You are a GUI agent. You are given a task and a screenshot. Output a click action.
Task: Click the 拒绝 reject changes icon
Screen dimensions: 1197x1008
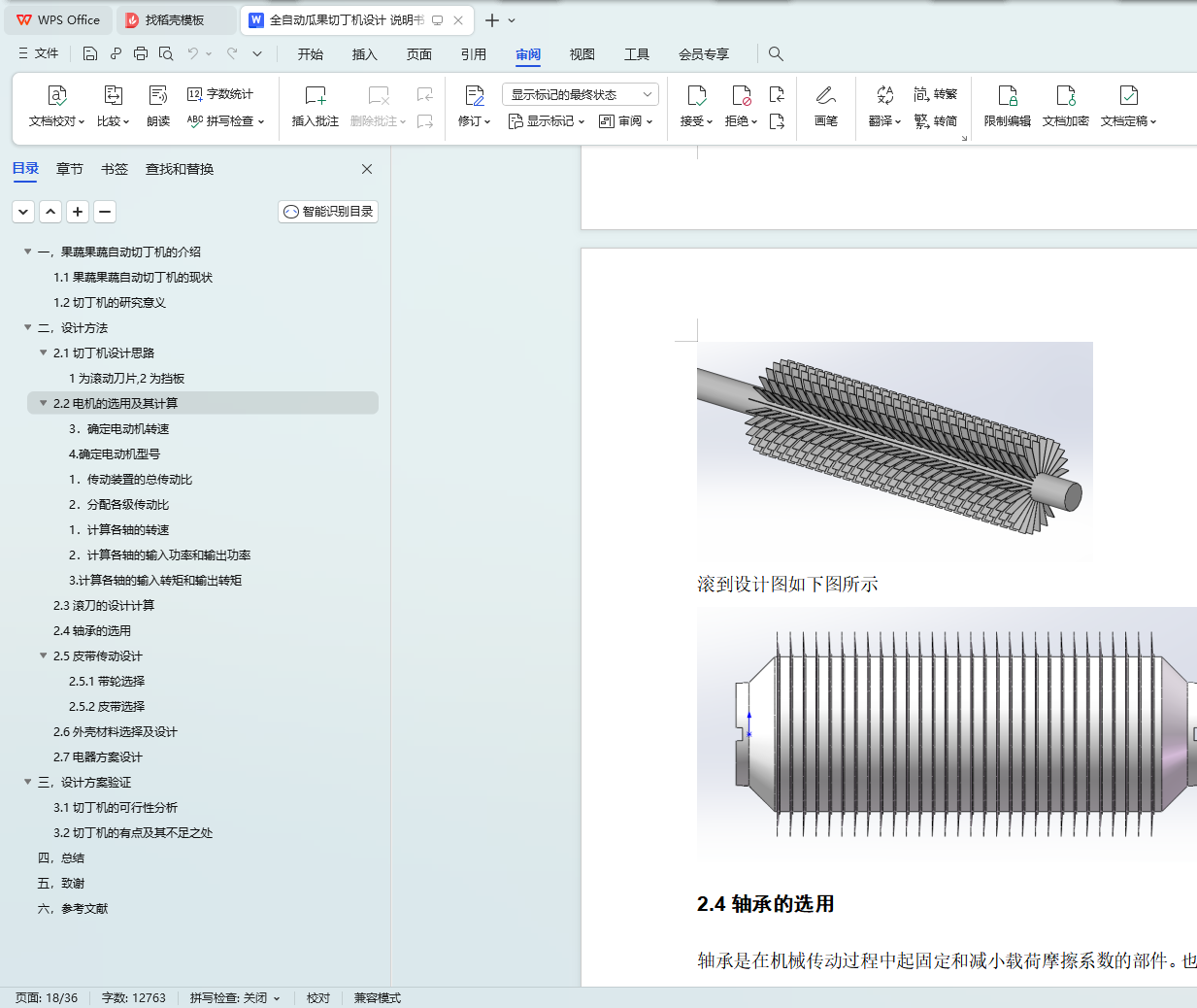coord(742,95)
